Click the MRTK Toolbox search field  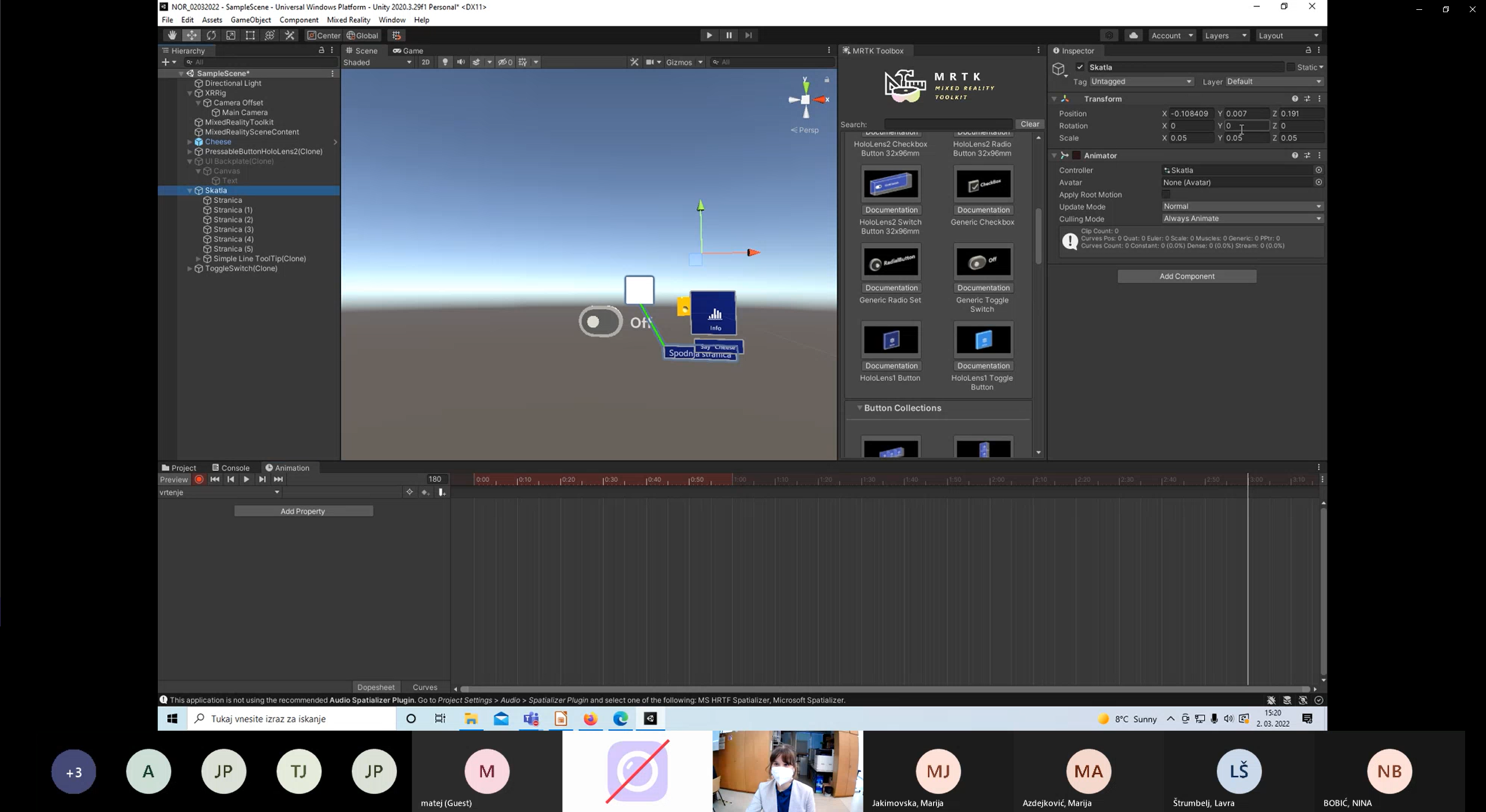pyautogui.click(x=948, y=124)
